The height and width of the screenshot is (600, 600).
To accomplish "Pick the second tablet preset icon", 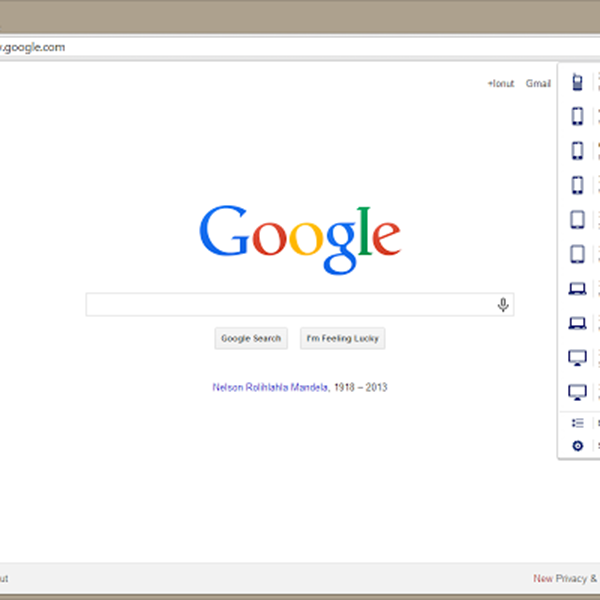I will coord(577,254).
